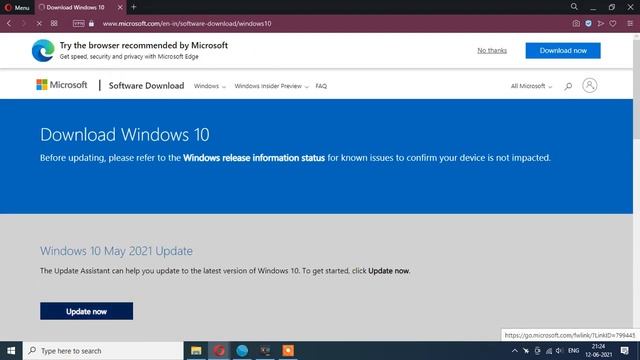This screenshot has width=640, height=360.
Task: Toggle the VPN badge in address bar
Action: click(x=78, y=24)
